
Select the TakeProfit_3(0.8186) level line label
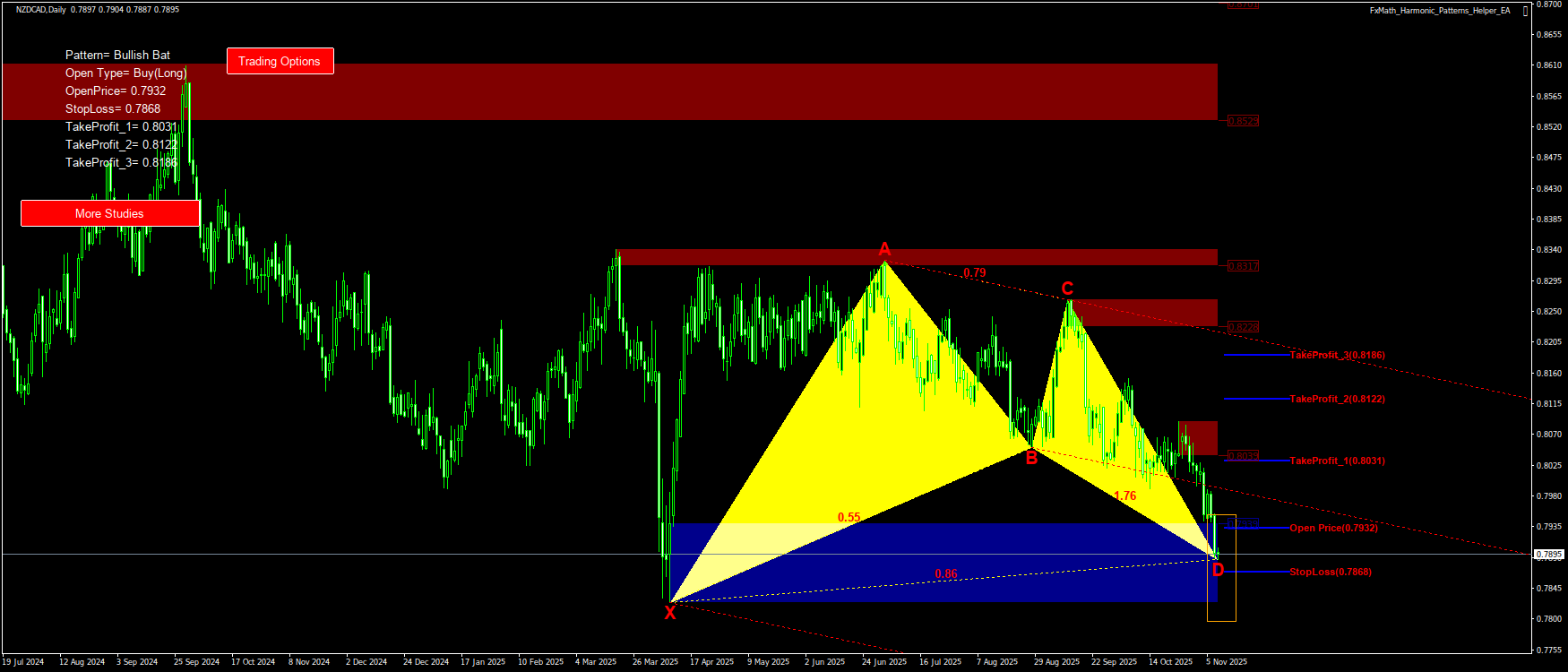pyautogui.click(x=1337, y=355)
